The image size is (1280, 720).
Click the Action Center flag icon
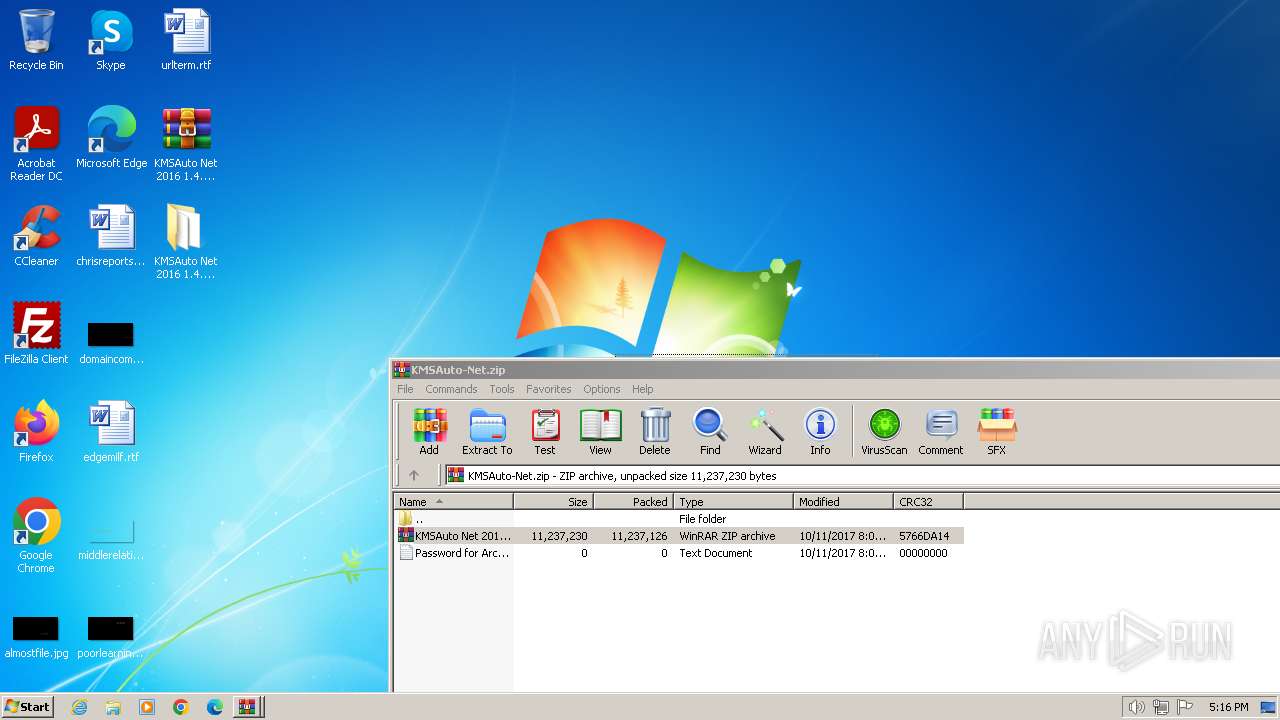click(x=1185, y=707)
